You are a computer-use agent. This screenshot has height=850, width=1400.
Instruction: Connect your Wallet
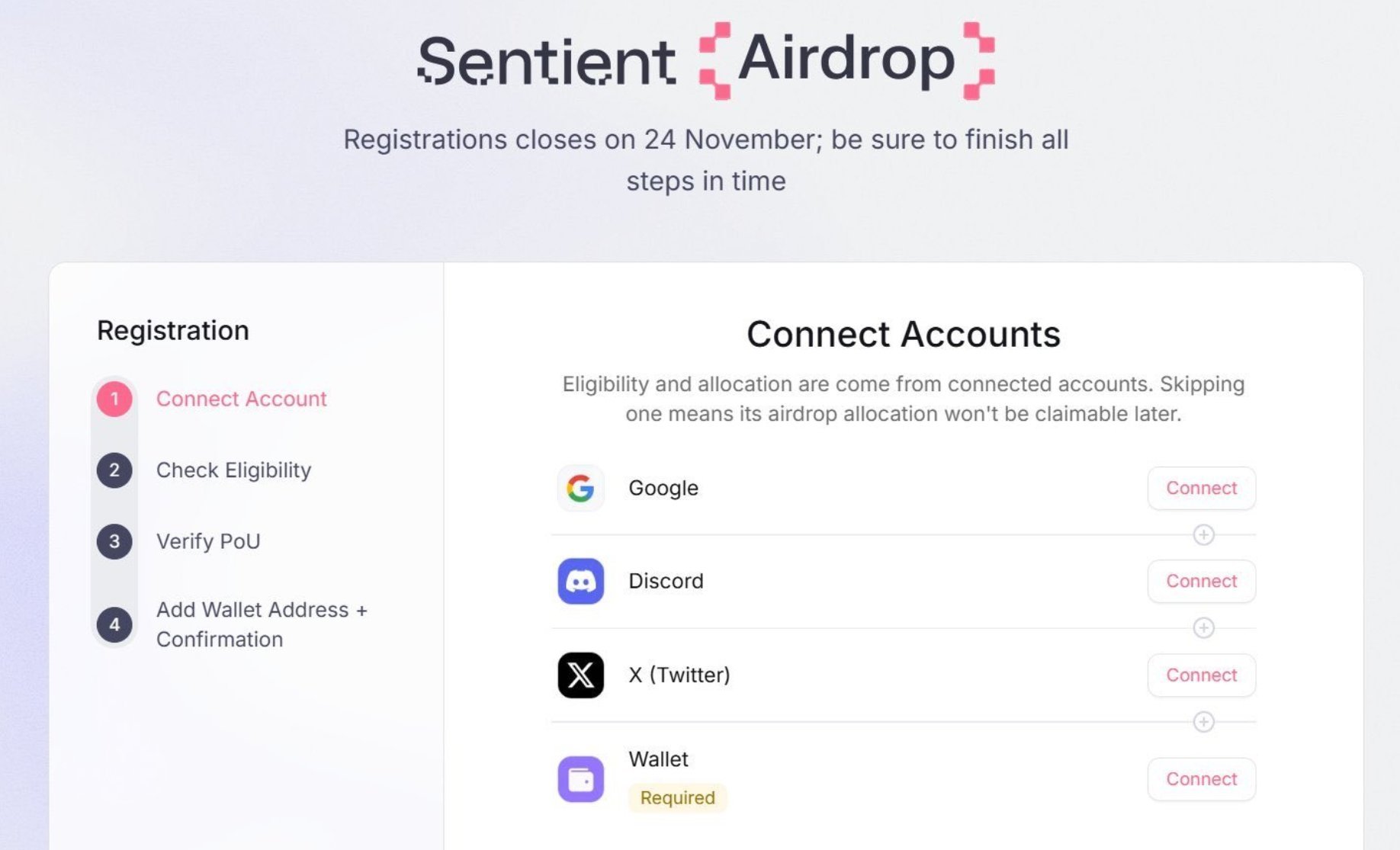click(1201, 779)
